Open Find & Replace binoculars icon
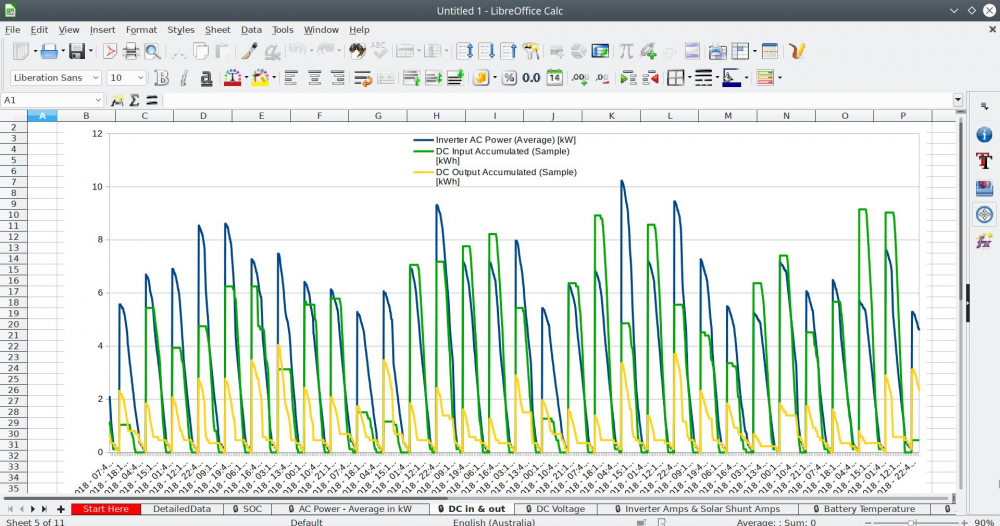 click(357, 51)
